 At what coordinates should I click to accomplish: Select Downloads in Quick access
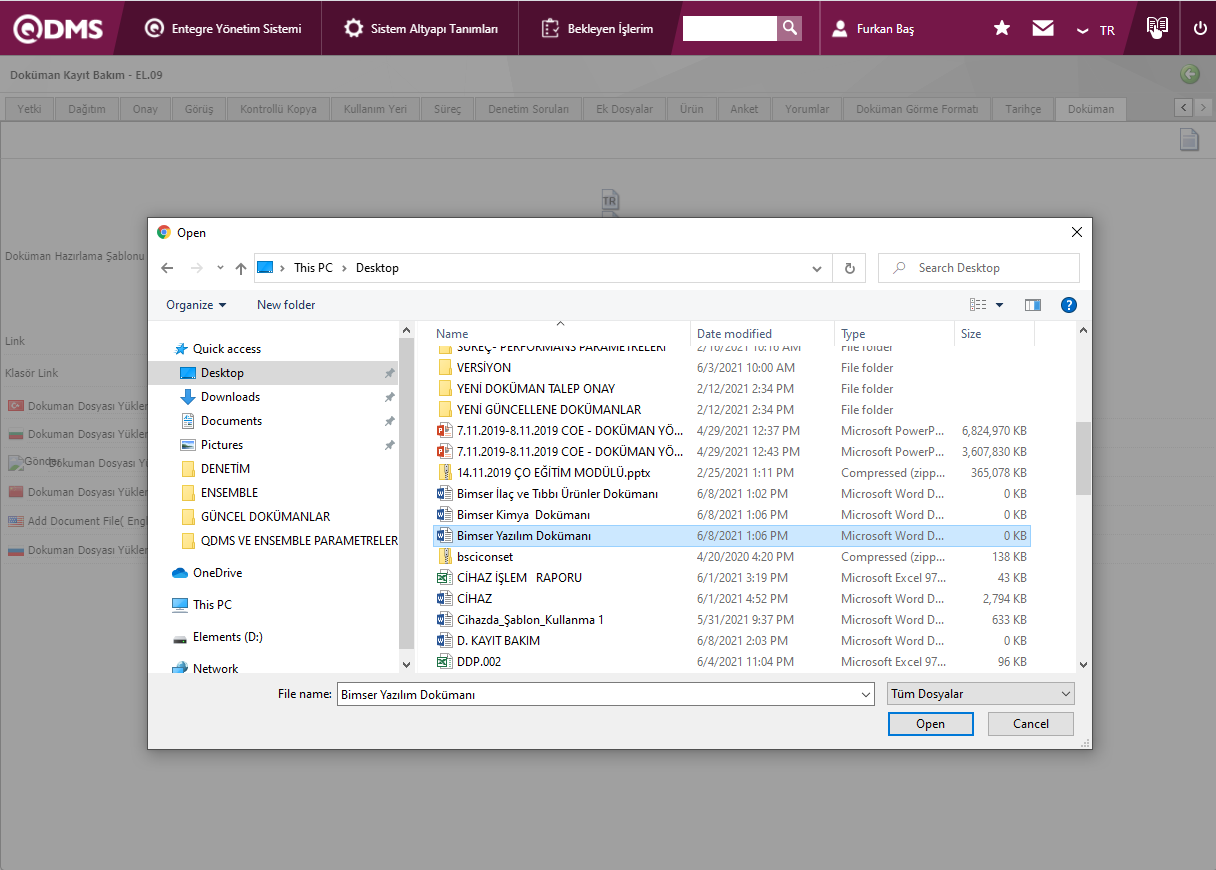(230, 397)
